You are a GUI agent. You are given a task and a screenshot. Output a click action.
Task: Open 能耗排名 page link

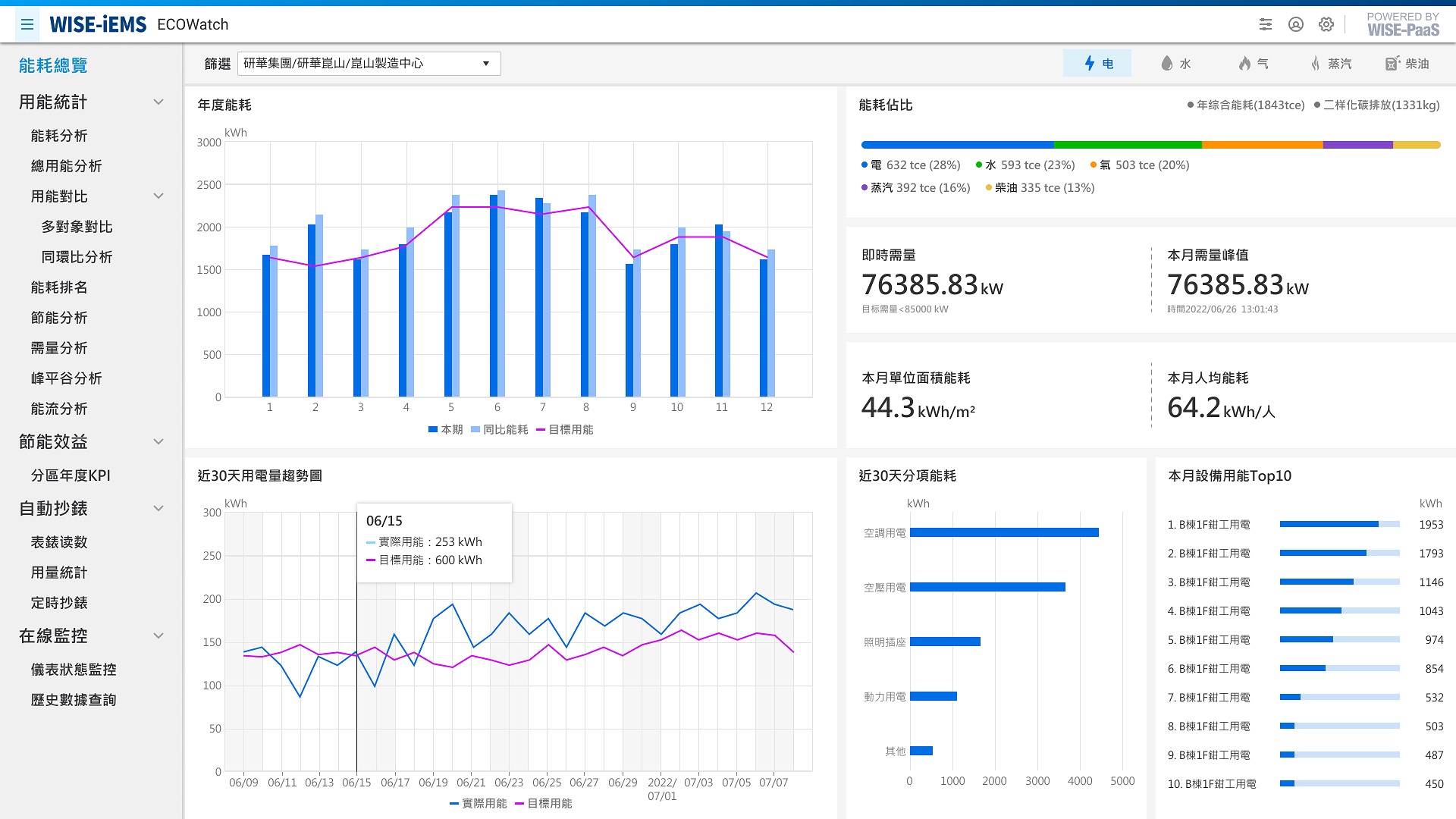59,287
